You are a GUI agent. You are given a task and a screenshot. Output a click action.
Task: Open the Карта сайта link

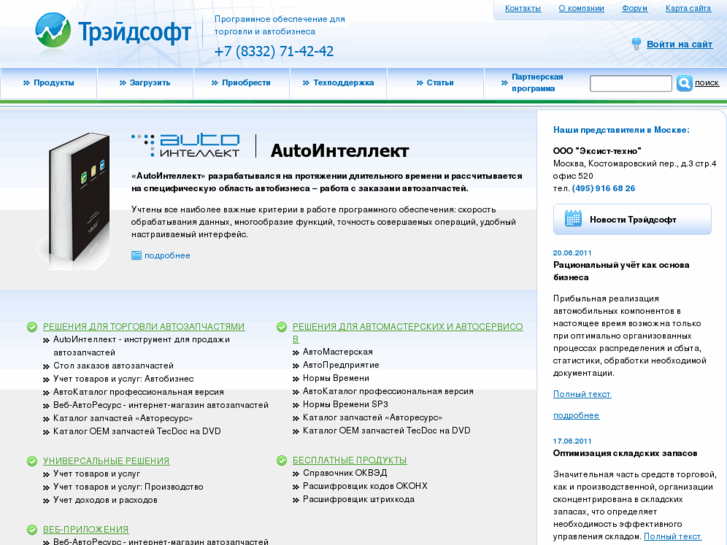tap(688, 8)
